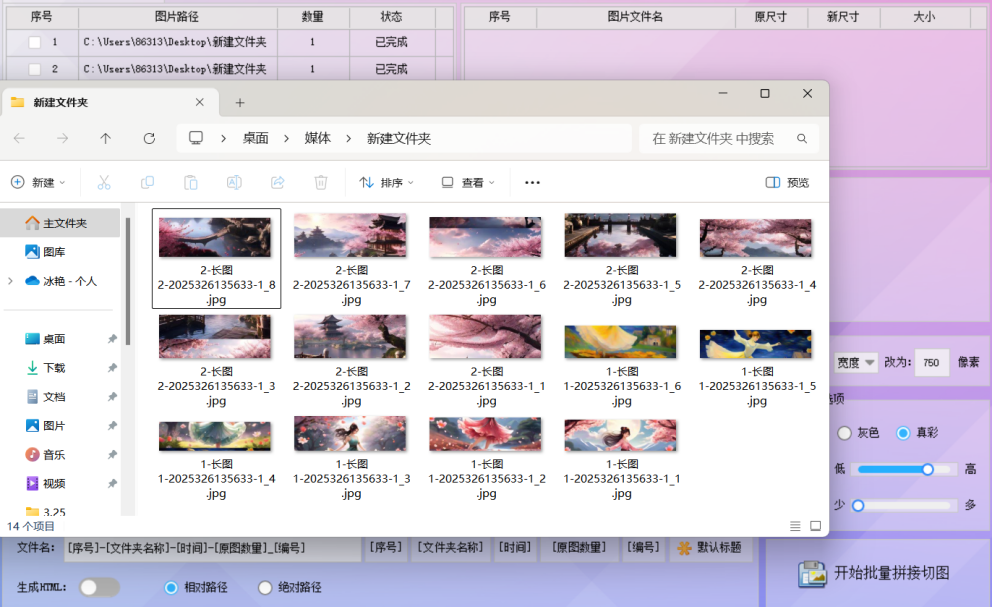
Task: Click the 低 to 高 quality slider
Action: 895,469
